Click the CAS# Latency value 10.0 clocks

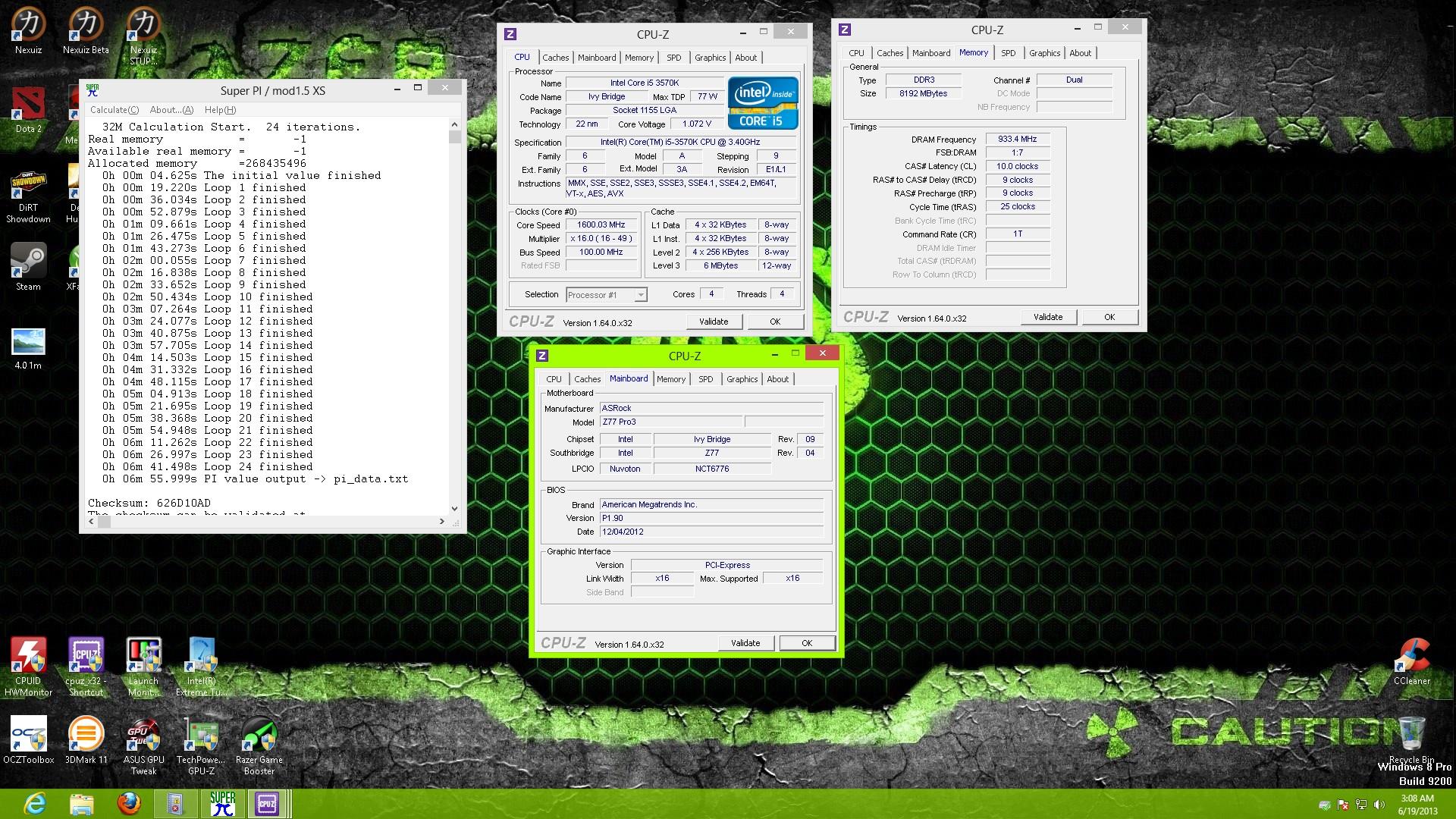click(1018, 166)
